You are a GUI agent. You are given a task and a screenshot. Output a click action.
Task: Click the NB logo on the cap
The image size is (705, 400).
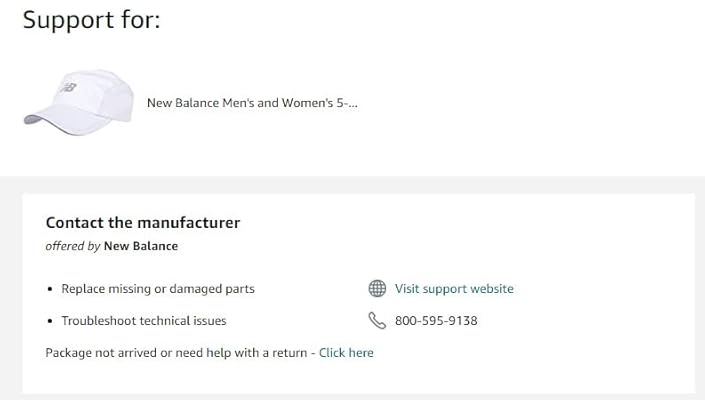click(x=69, y=88)
